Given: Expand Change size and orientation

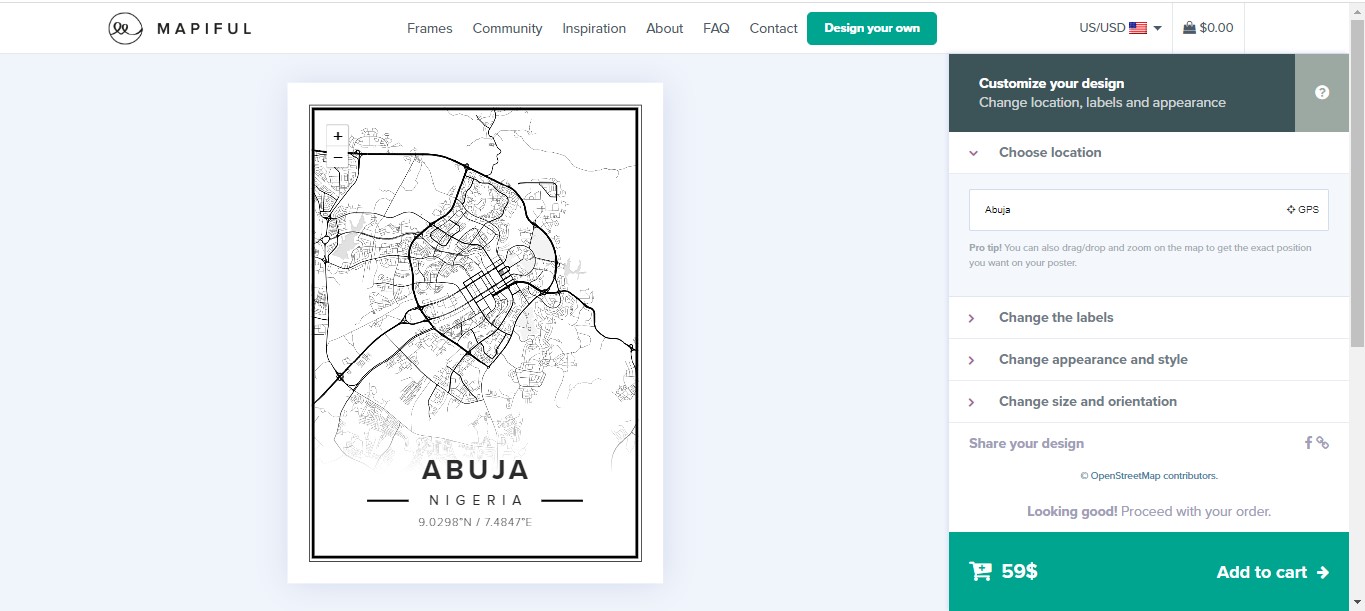Looking at the screenshot, I should (1087, 401).
